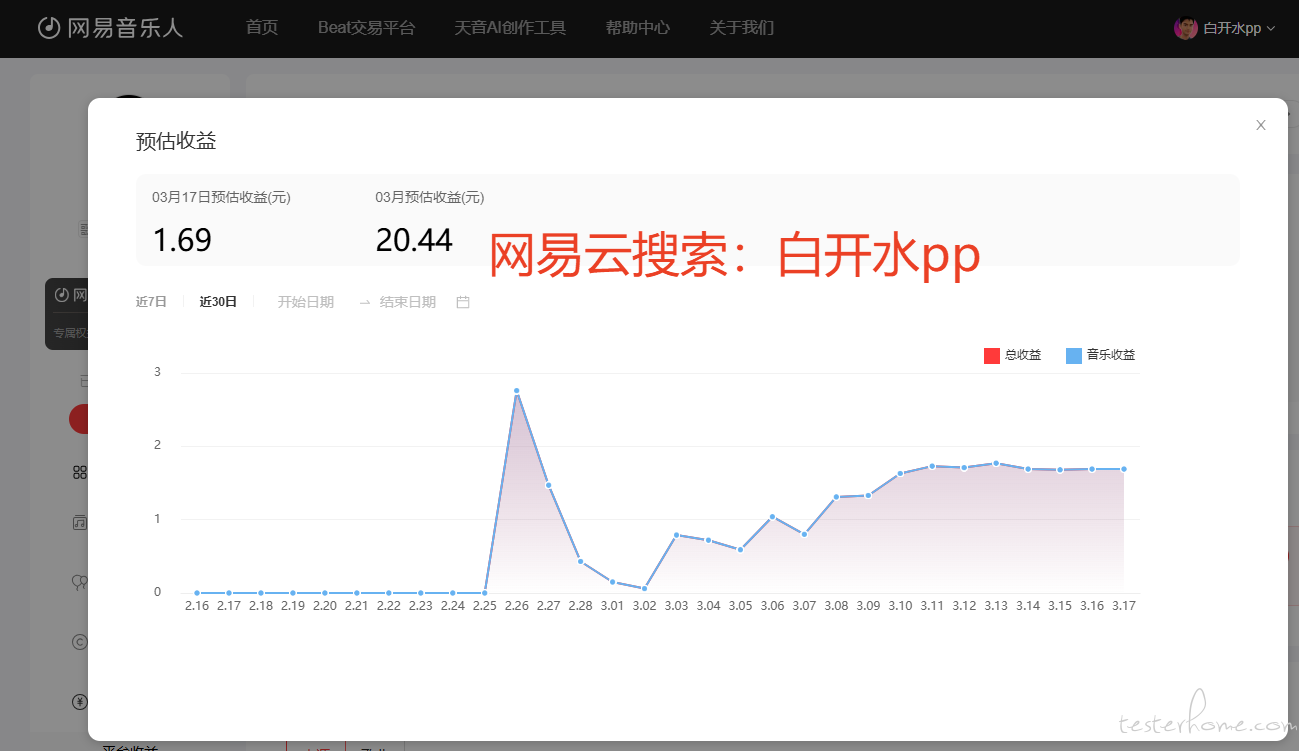The width and height of the screenshot is (1299, 751).
Task: Click the 2.27 data point on chart
Action: click(548, 485)
